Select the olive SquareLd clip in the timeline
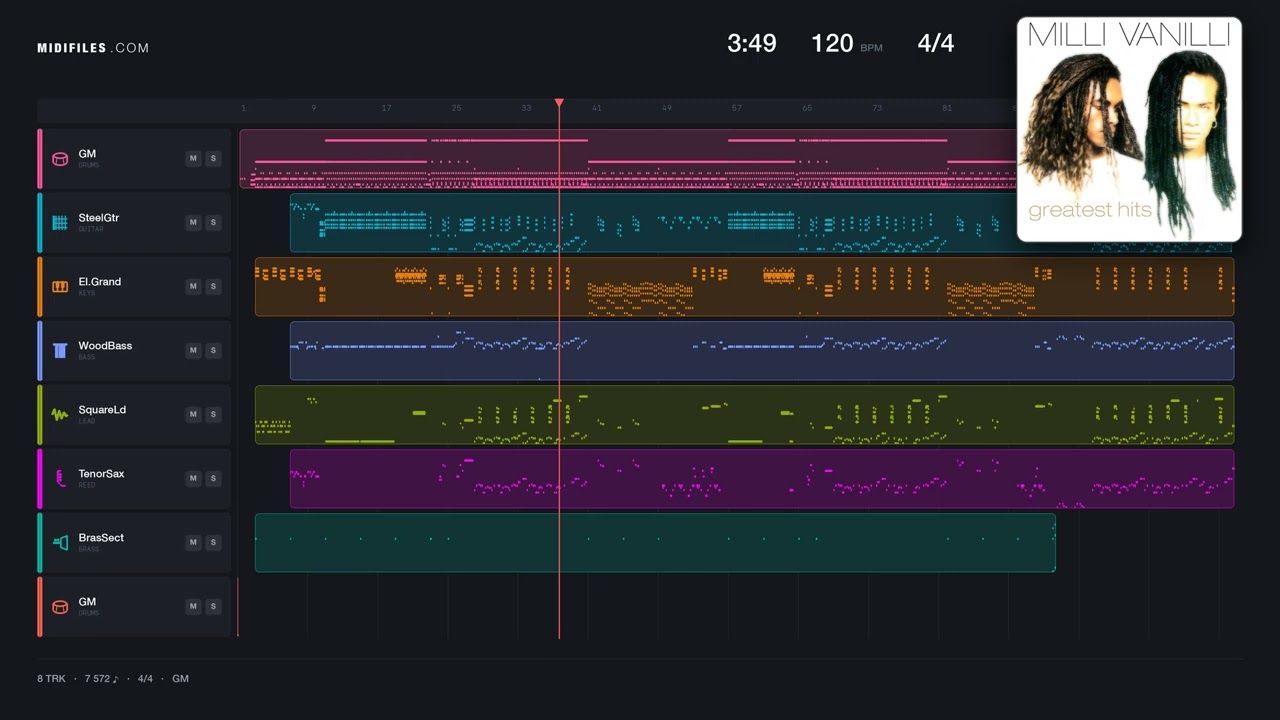Viewport: 1280px width, 720px height. [744, 415]
